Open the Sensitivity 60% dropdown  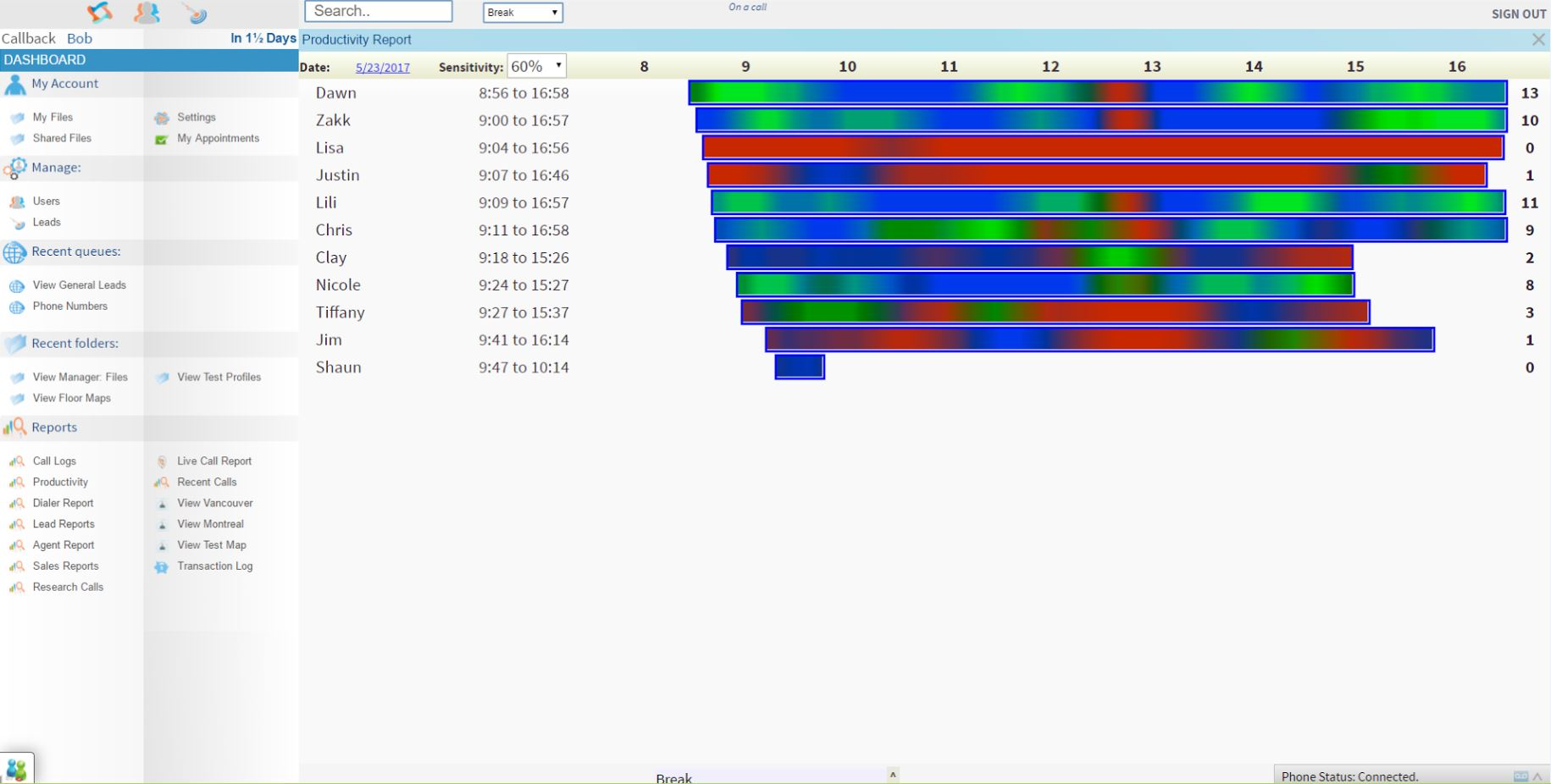536,66
